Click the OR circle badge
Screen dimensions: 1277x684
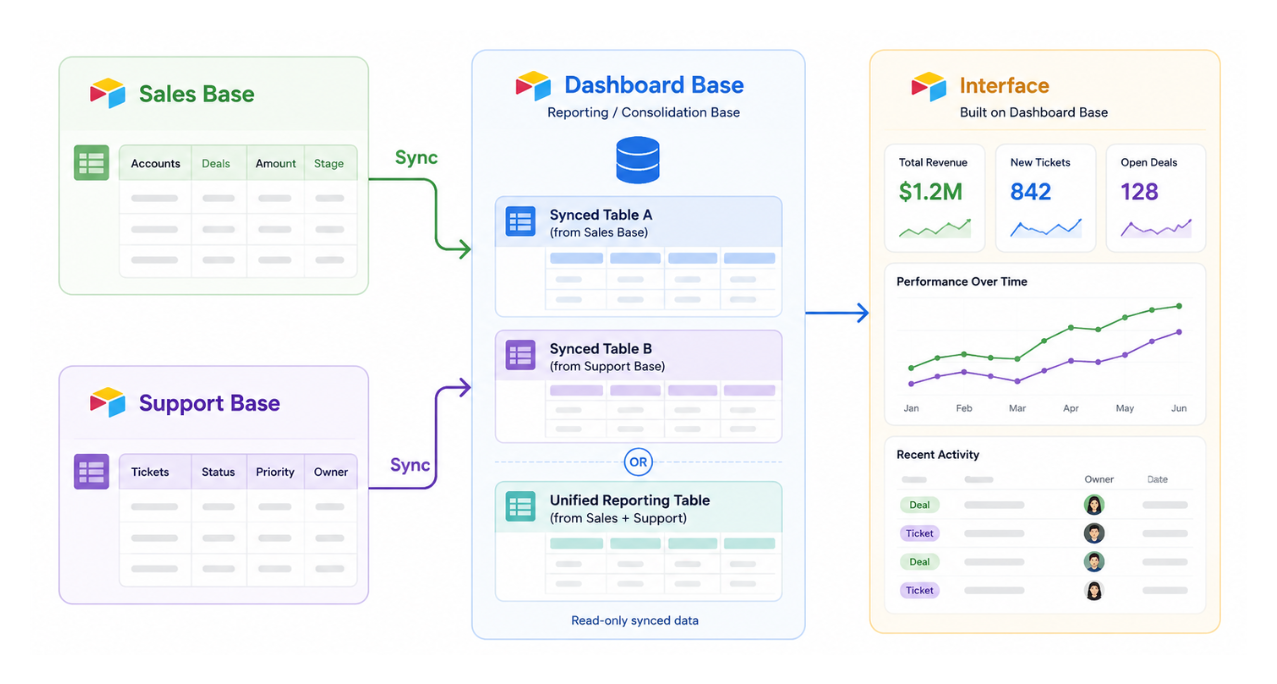pos(638,462)
